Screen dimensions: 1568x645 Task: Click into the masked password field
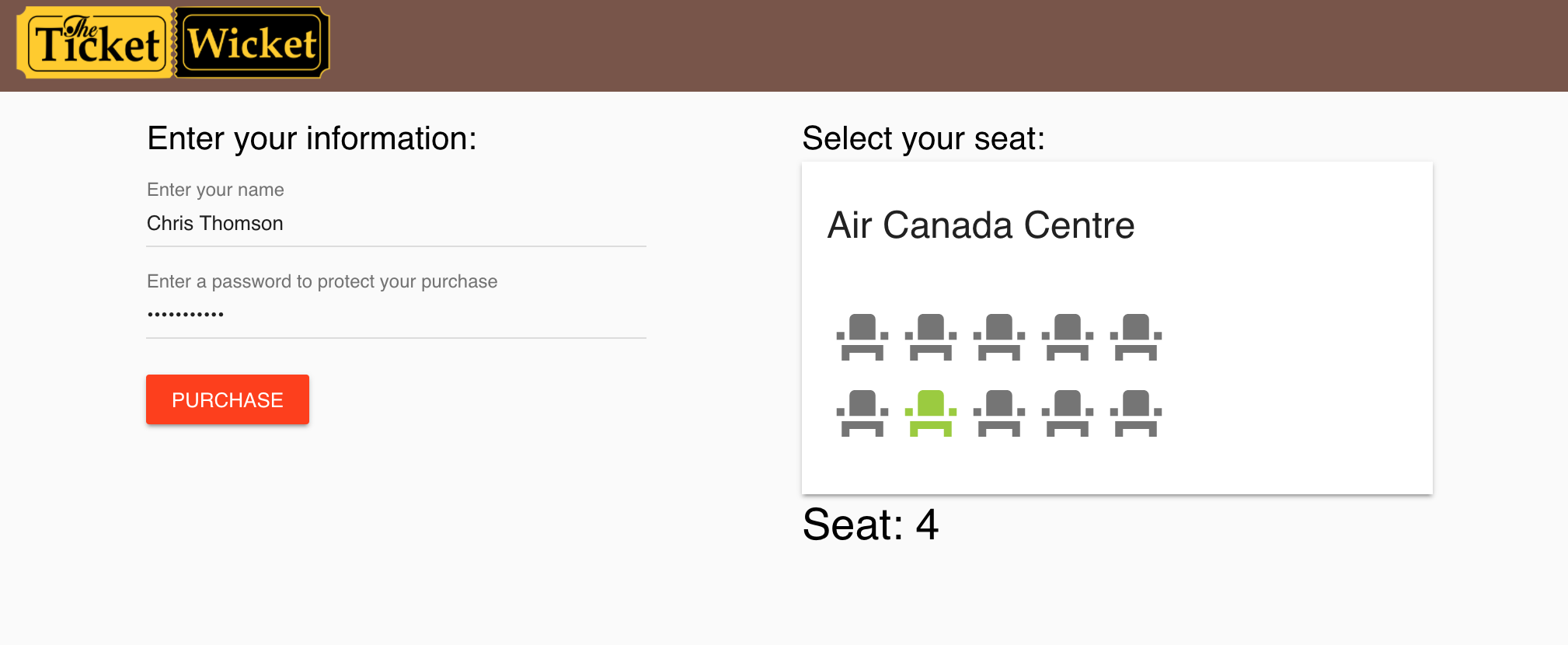click(x=395, y=315)
